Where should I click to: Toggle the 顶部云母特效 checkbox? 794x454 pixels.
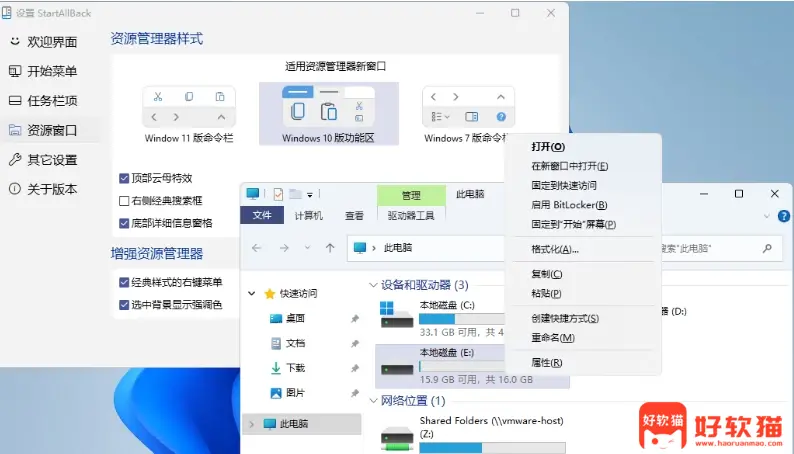coord(124,178)
